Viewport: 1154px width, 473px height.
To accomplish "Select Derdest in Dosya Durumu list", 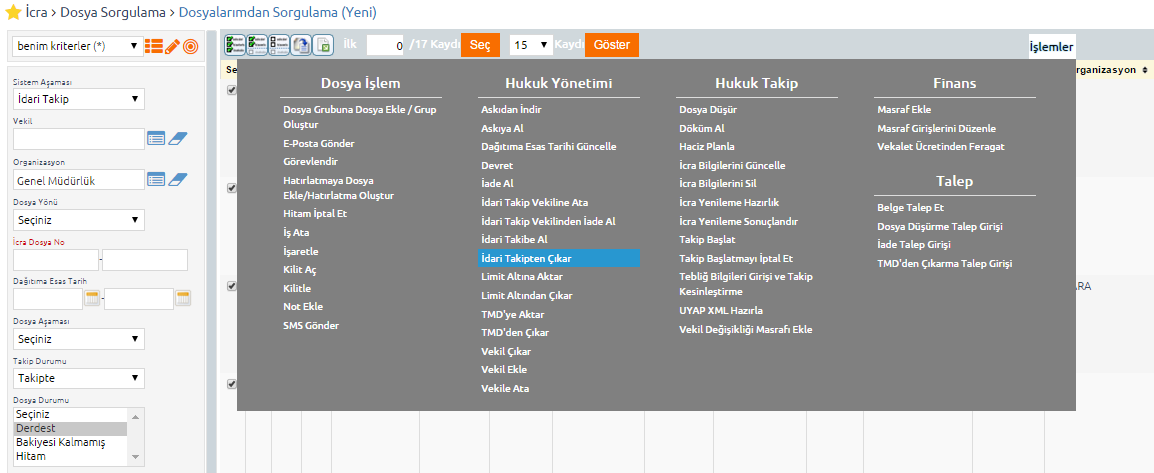I will tap(70, 428).
